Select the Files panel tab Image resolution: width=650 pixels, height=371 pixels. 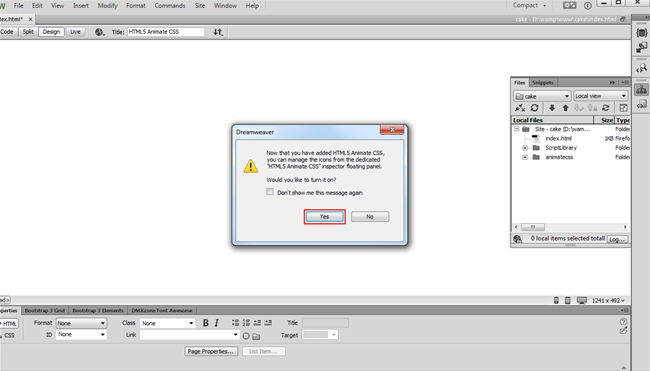point(519,82)
